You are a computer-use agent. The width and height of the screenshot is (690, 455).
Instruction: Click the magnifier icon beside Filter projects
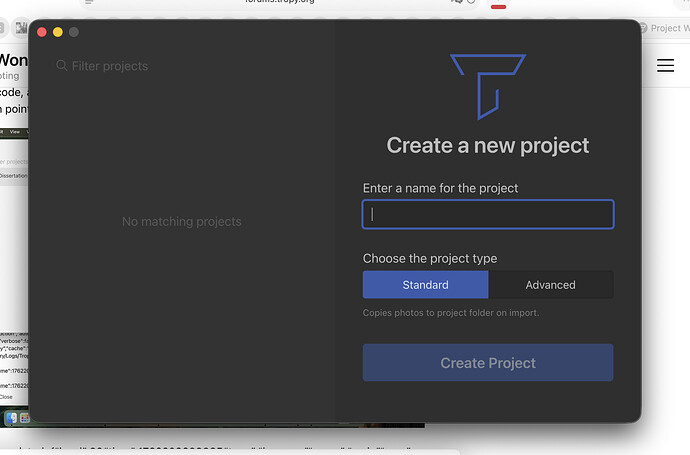tap(62, 66)
